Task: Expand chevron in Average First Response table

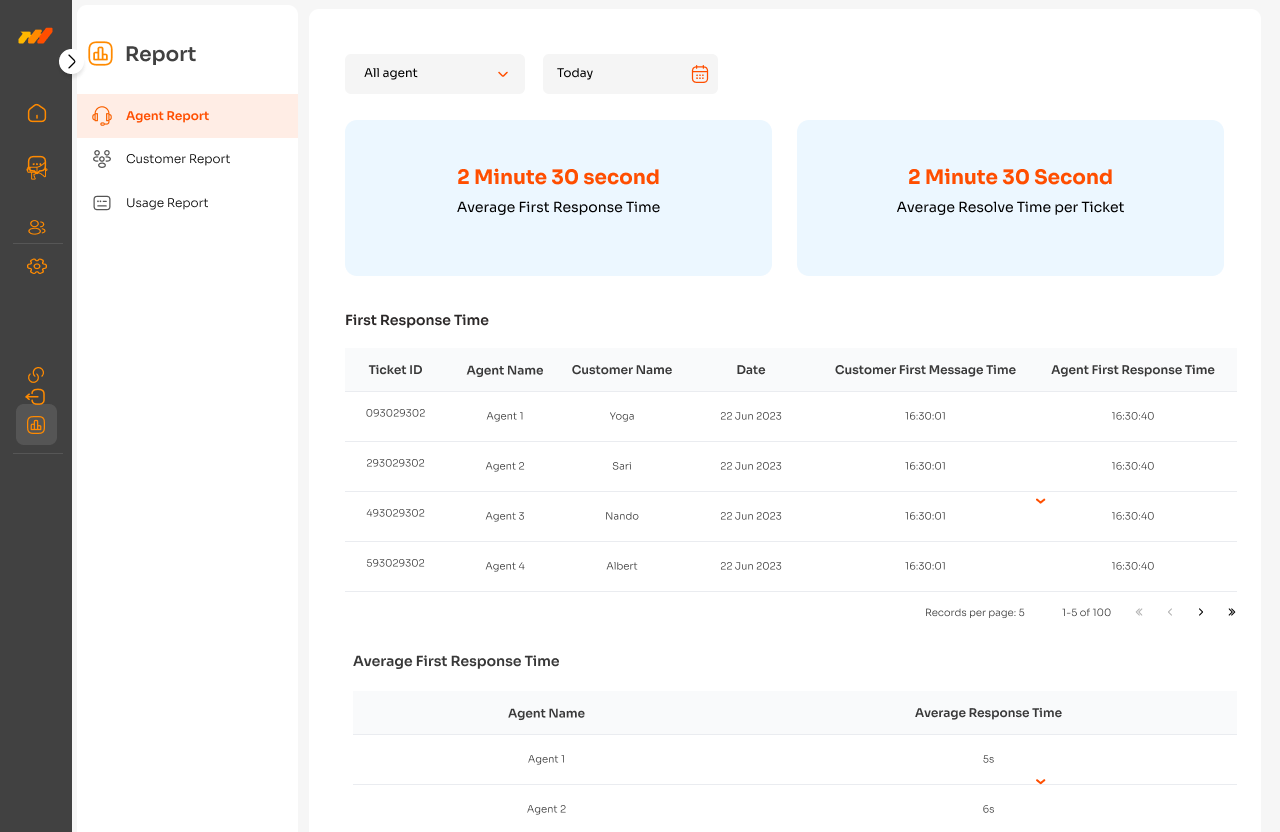Action: point(1040,782)
